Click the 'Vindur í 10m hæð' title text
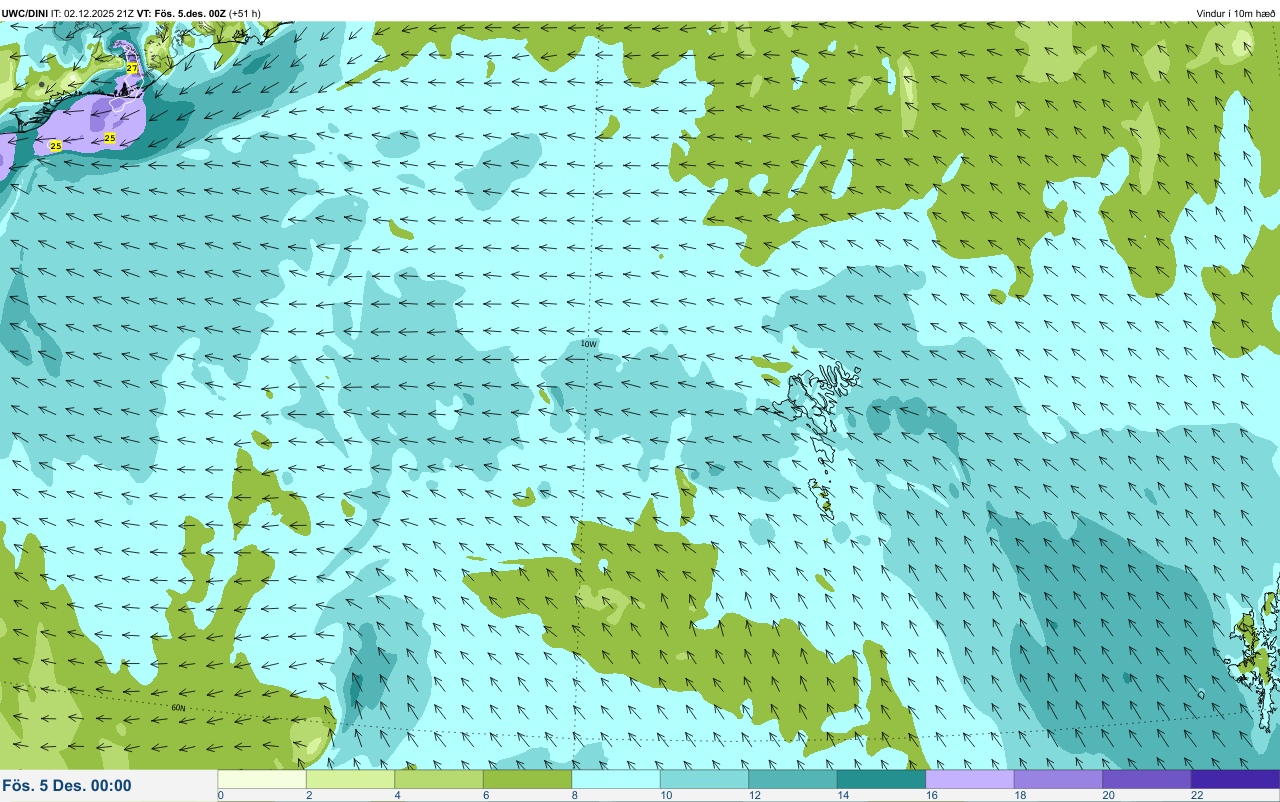The image size is (1280, 802). pyautogui.click(x=1235, y=13)
